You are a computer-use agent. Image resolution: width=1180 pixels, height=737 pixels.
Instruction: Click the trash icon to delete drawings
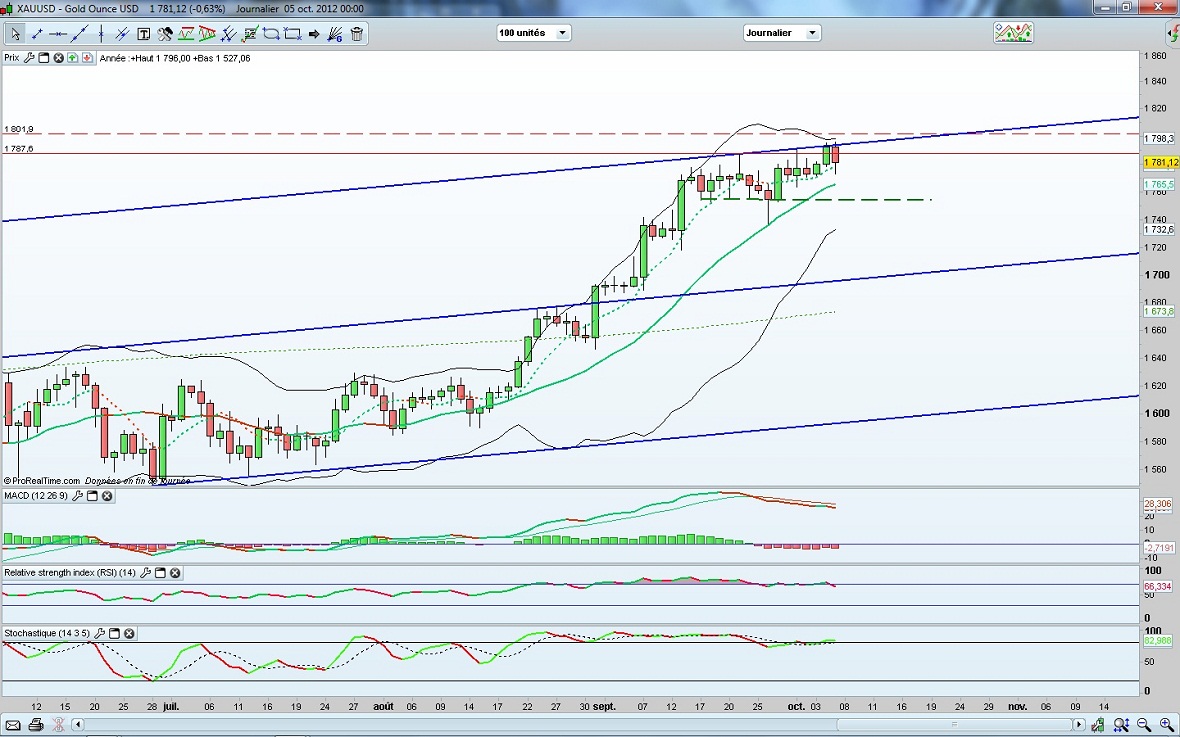point(357,33)
